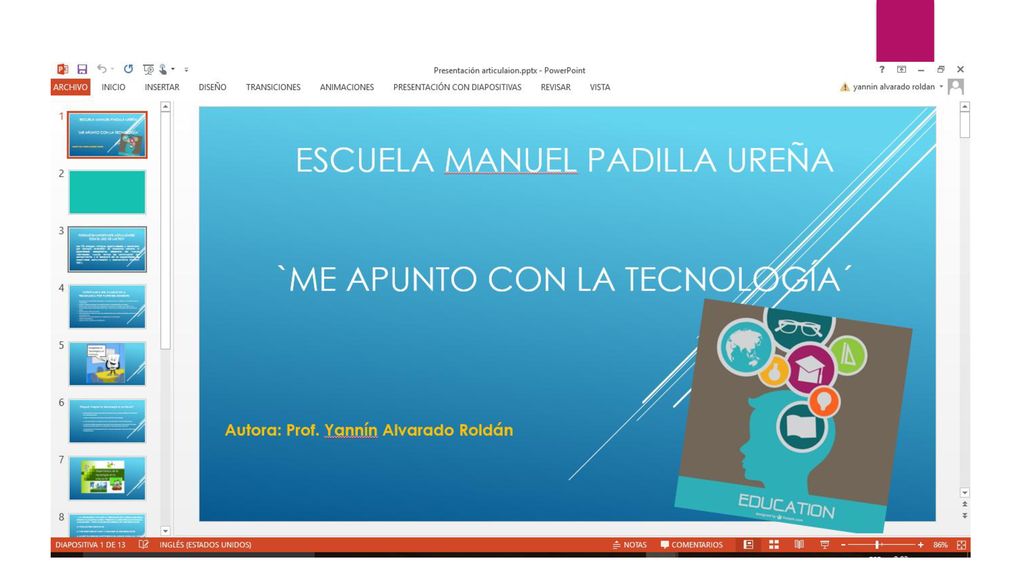Open the DISEÑO ribbon tab
1024x576 pixels.
[212, 87]
